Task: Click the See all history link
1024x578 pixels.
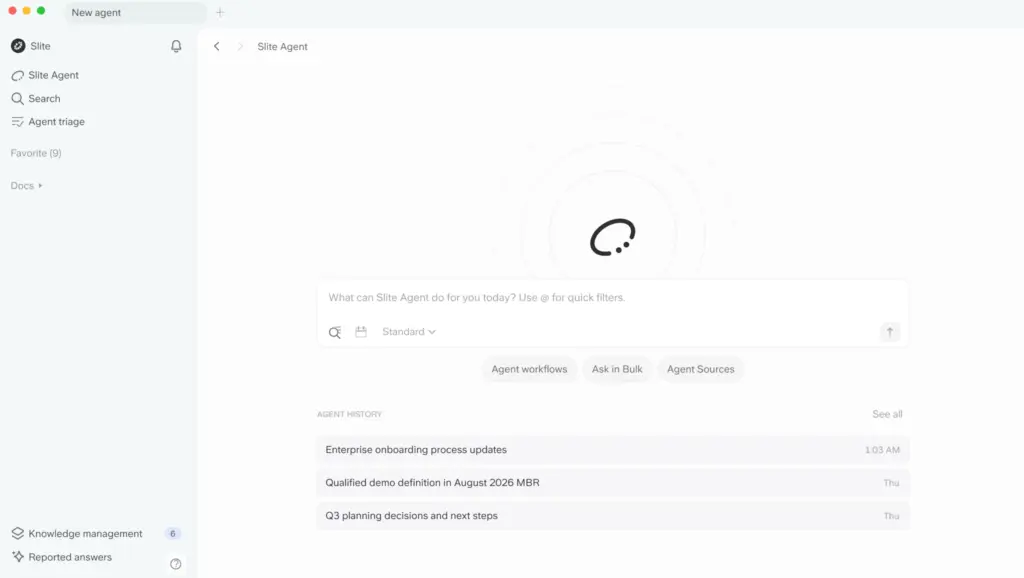Action: click(887, 414)
